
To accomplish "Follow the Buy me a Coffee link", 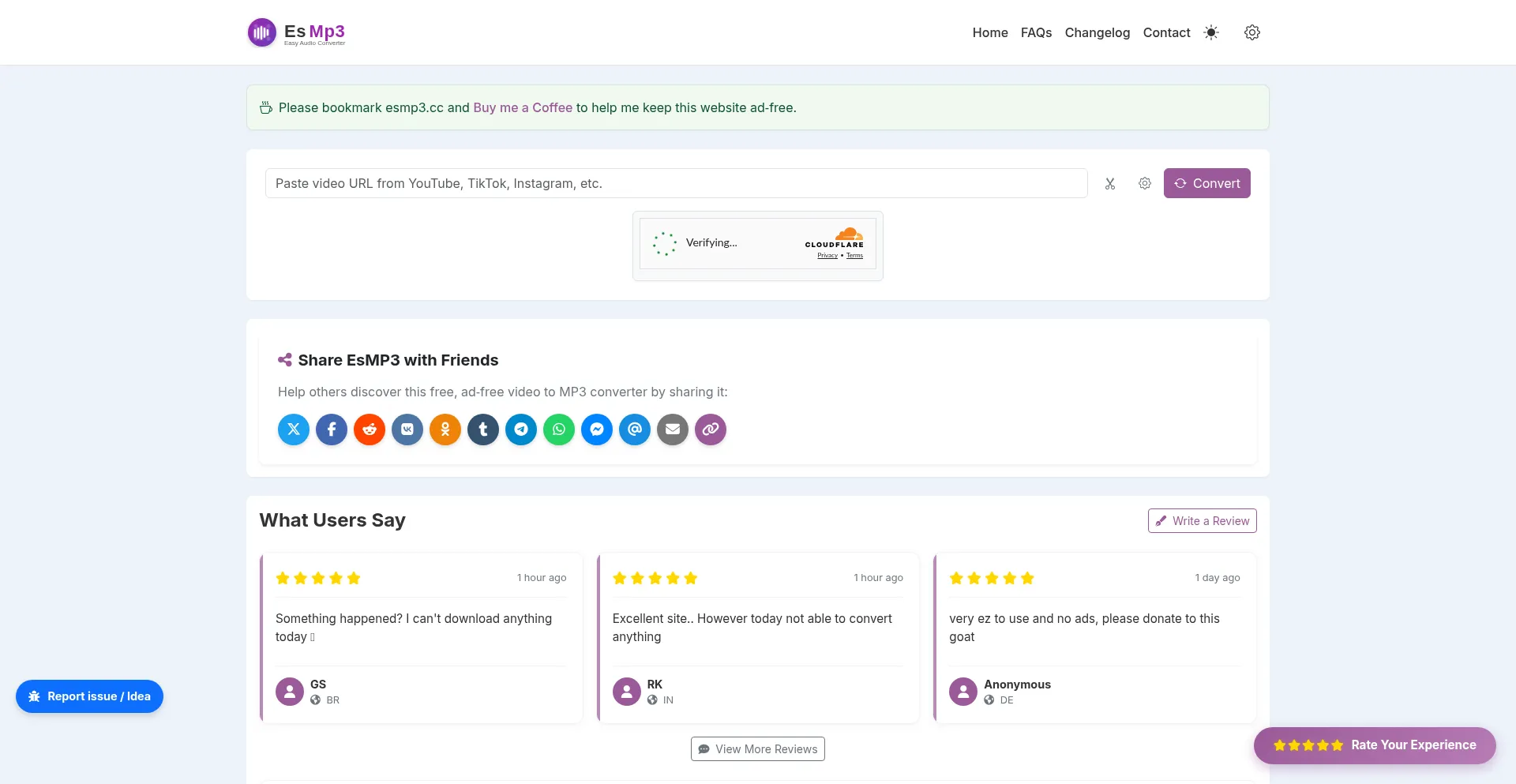I will pos(523,107).
